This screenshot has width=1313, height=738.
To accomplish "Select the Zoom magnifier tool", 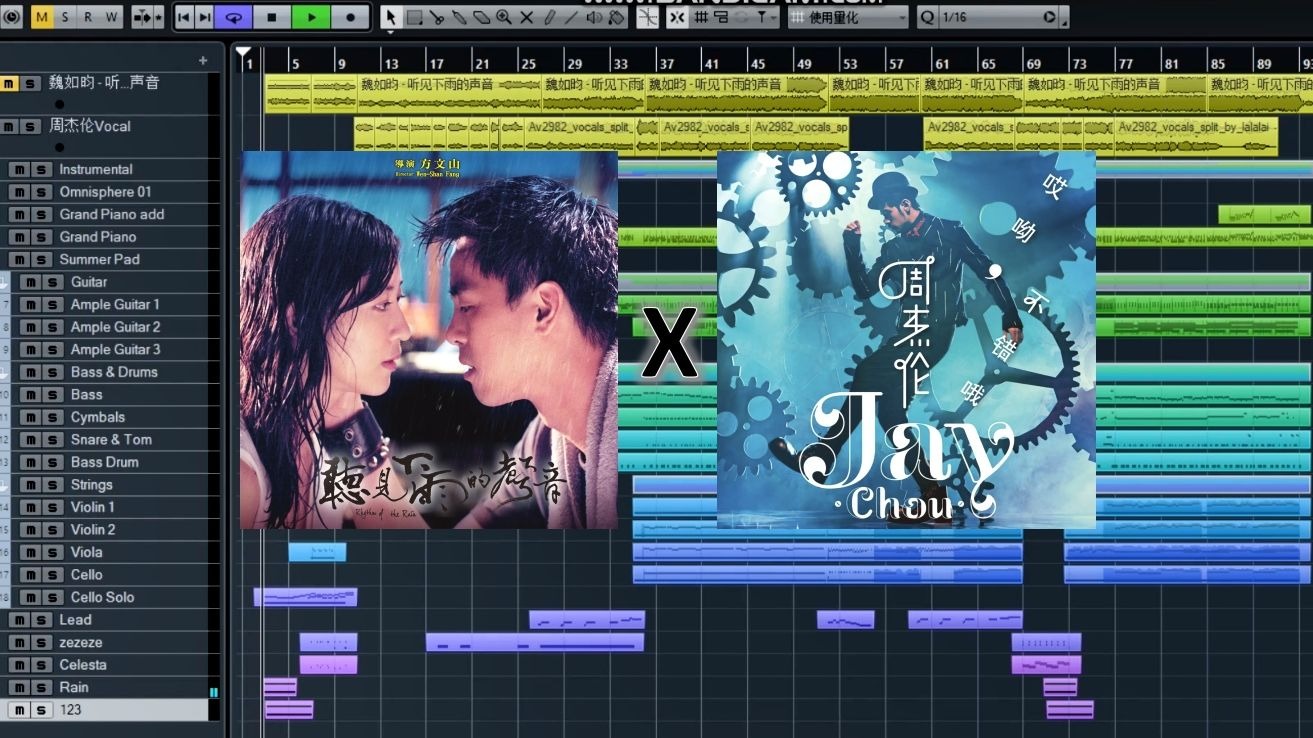I will click(504, 17).
